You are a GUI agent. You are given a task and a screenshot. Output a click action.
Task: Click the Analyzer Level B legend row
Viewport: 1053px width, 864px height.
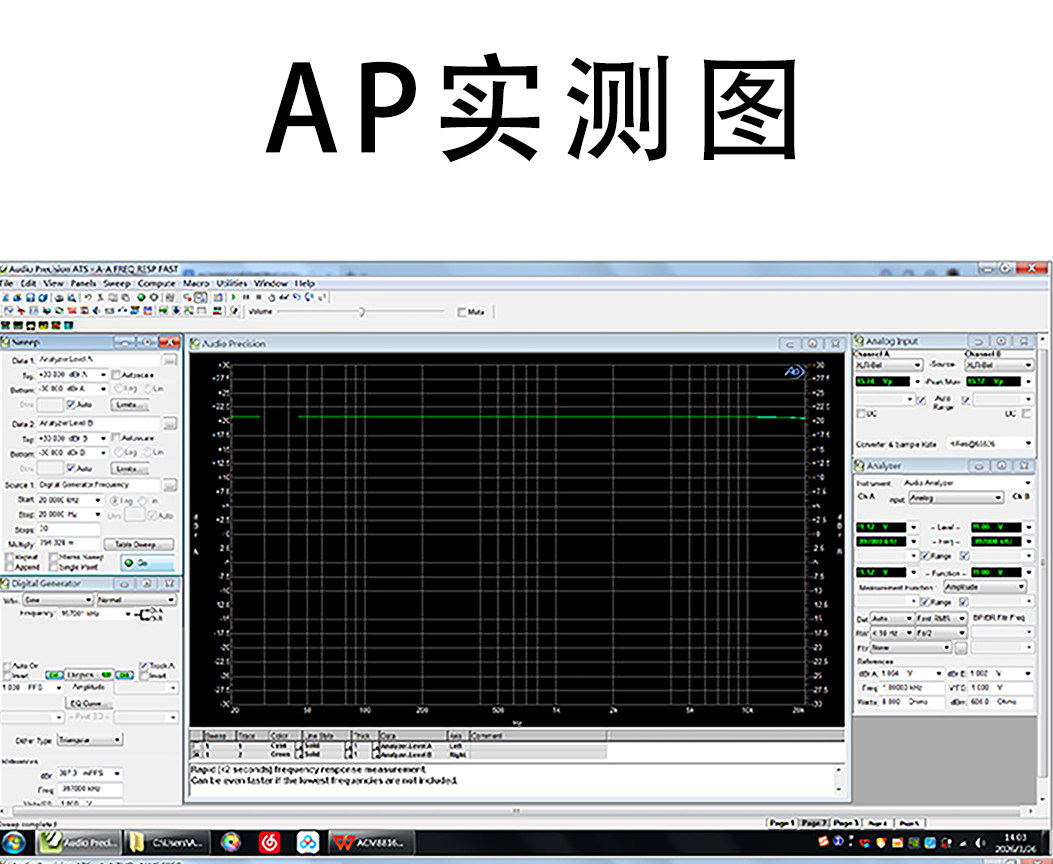pos(398,755)
